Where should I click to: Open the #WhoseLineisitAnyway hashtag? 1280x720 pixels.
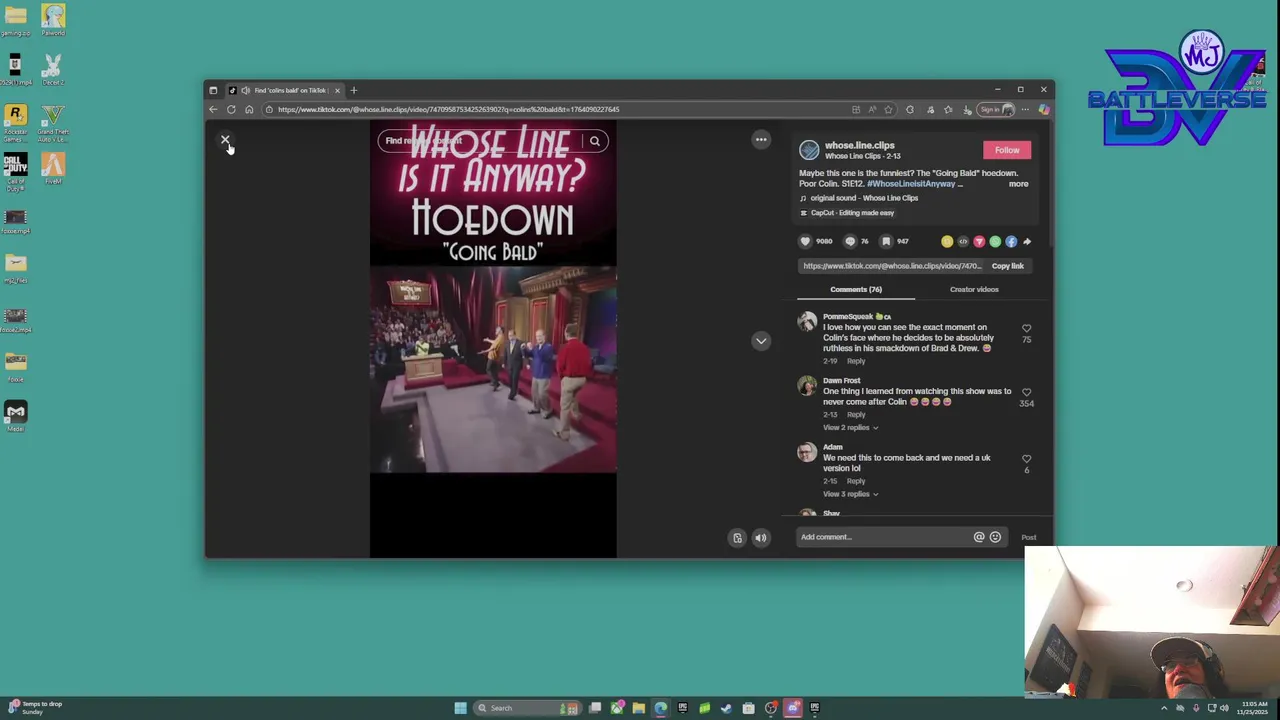(x=911, y=184)
